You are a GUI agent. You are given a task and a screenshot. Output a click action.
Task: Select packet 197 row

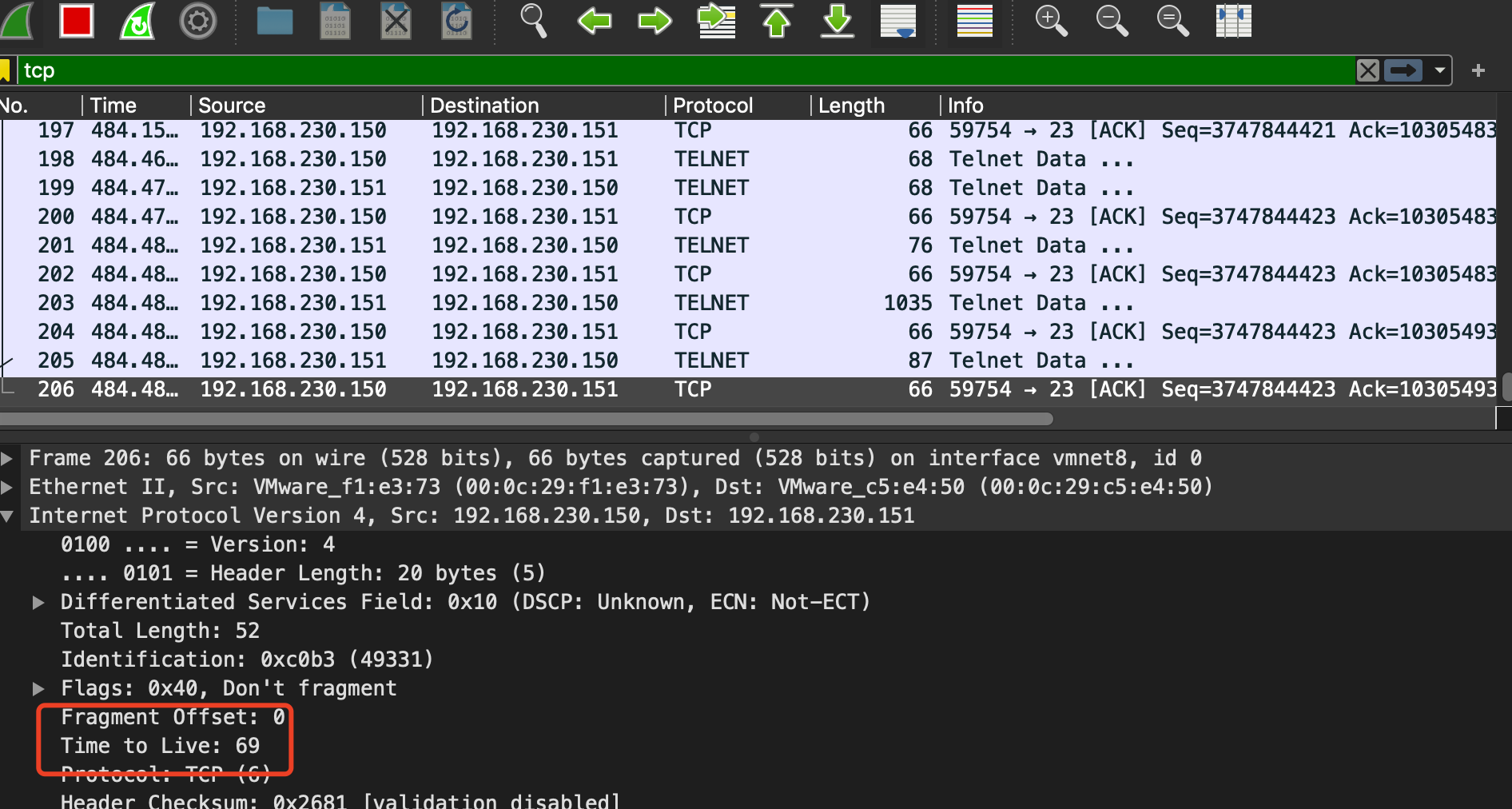pyautogui.click(x=748, y=130)
